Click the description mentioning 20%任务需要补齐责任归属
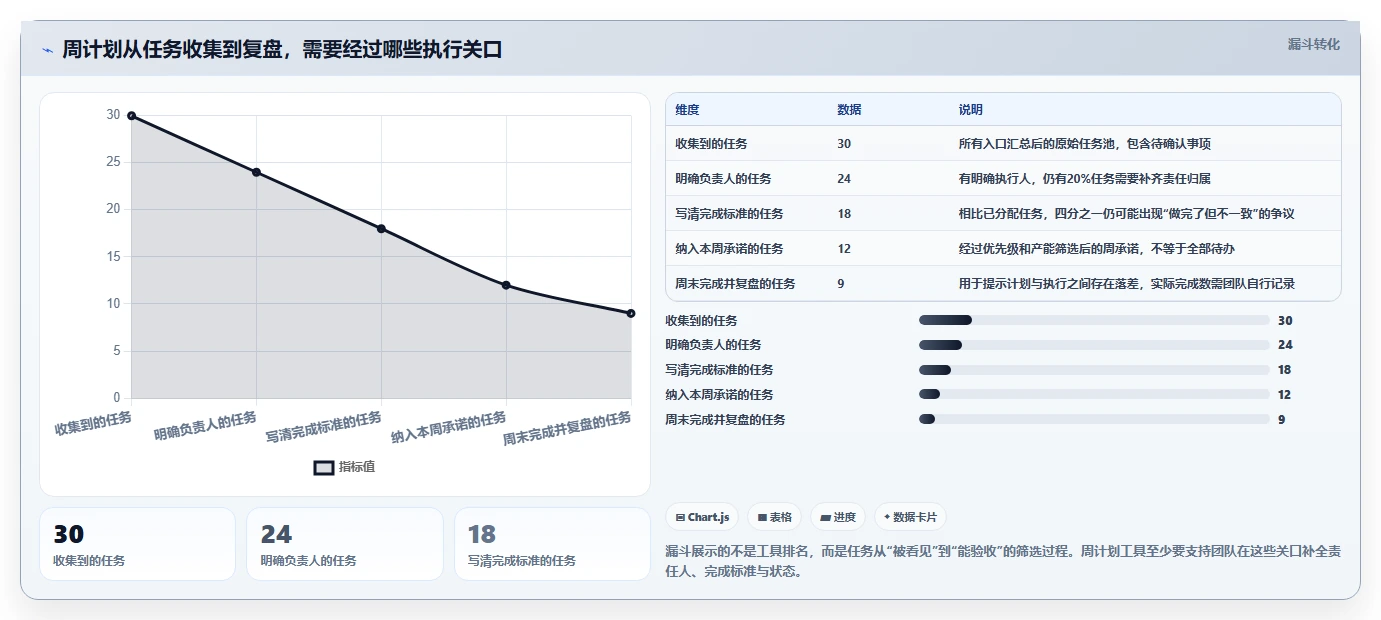Screen dimensions: 1381x620 1084,179
